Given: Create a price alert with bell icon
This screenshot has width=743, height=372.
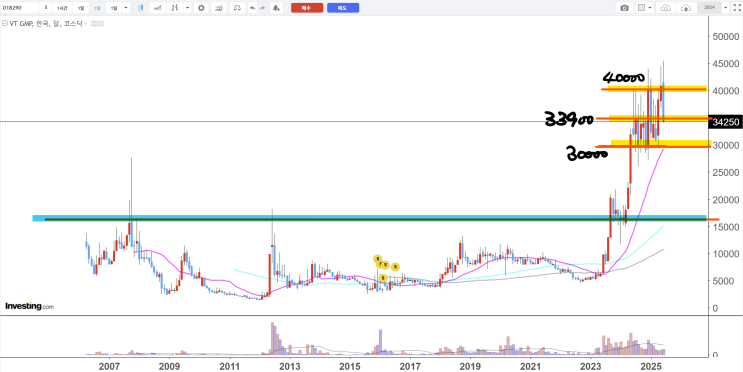Looking at the screenshot, I should pos(276,8).
